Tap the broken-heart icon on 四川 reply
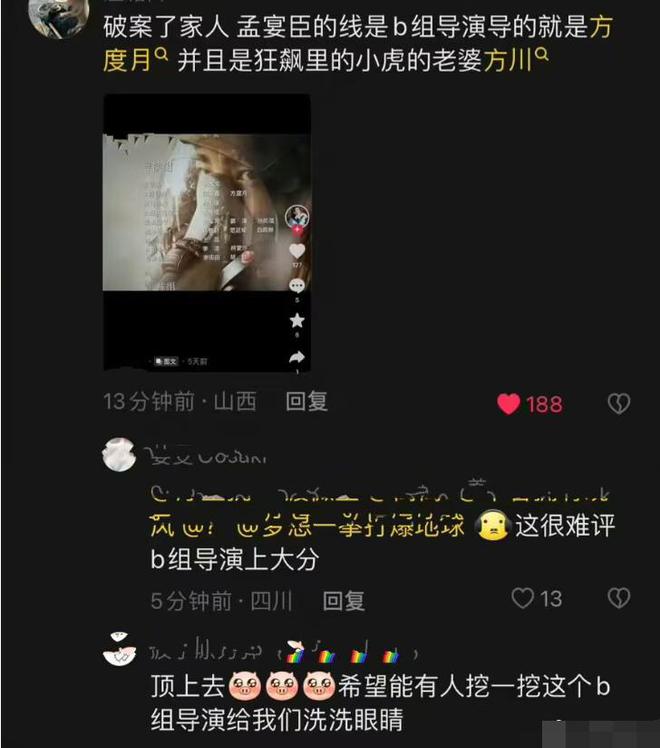The image size is (660, 748). pos(619,598)
